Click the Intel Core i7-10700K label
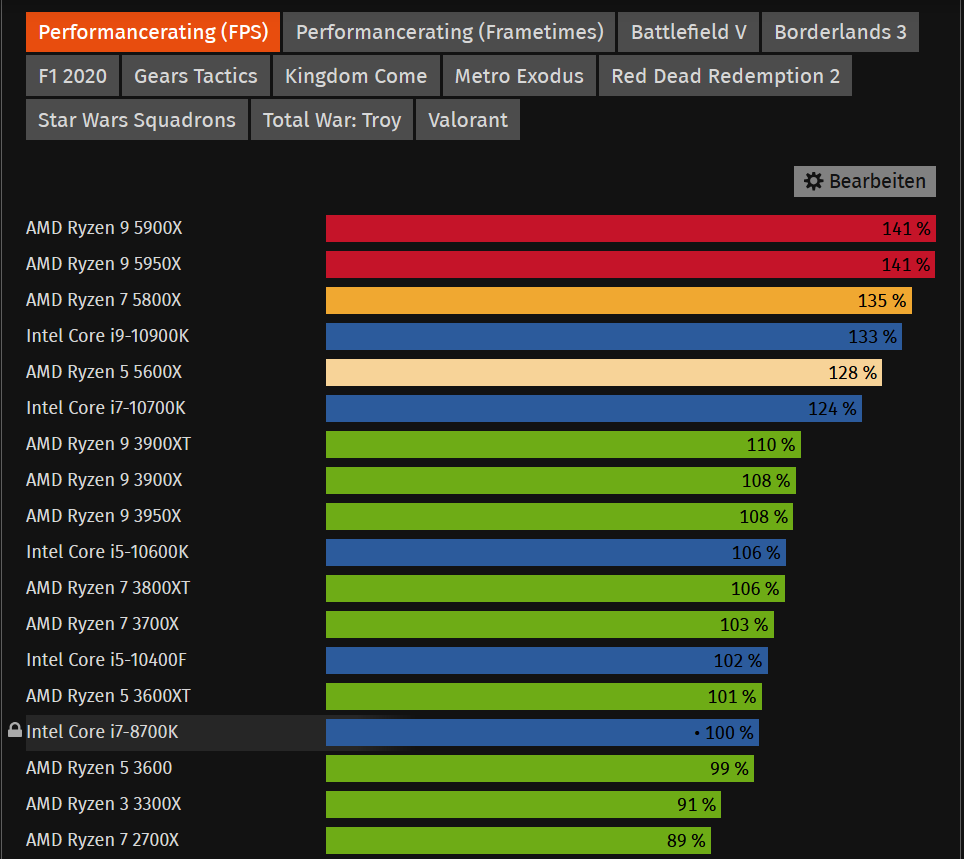The height and width of the screenshot is (859, 964). tap(106, 408)
